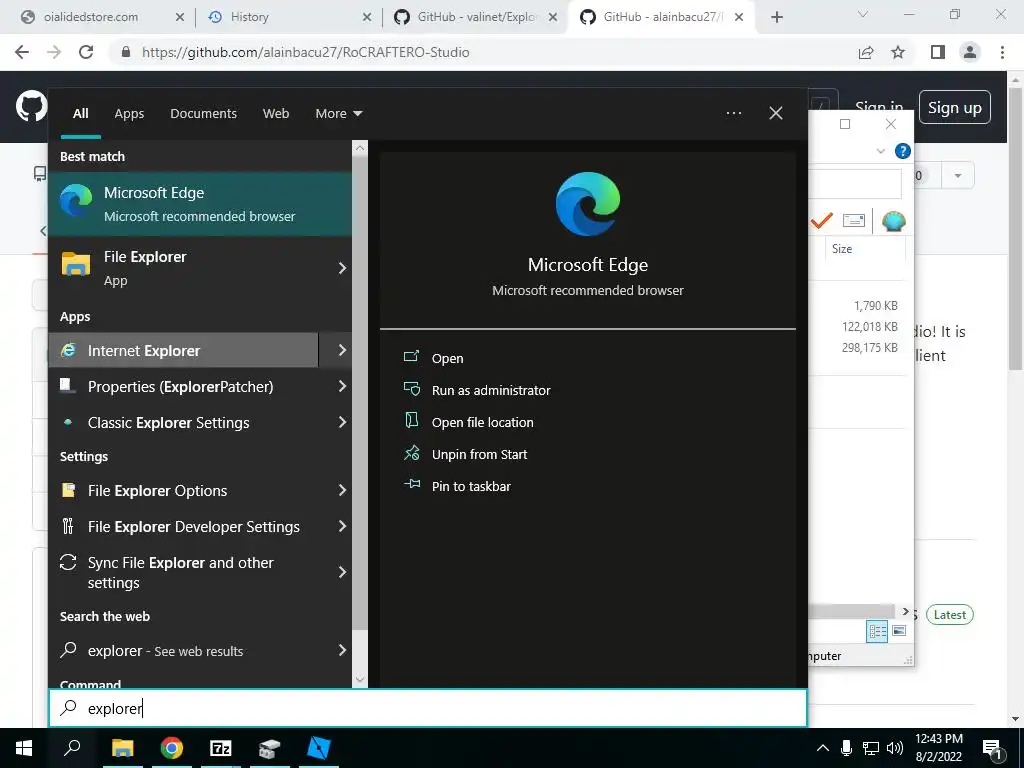Click taskbar clock 12:43 PM

[x=938, y=739]
